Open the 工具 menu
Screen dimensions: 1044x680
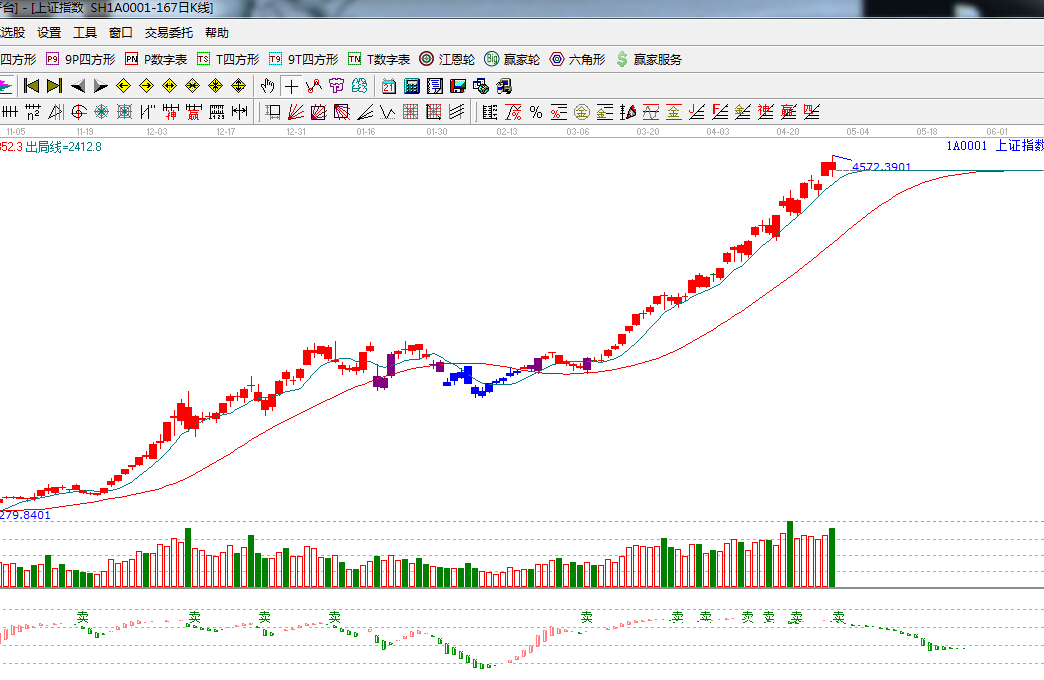85,32
